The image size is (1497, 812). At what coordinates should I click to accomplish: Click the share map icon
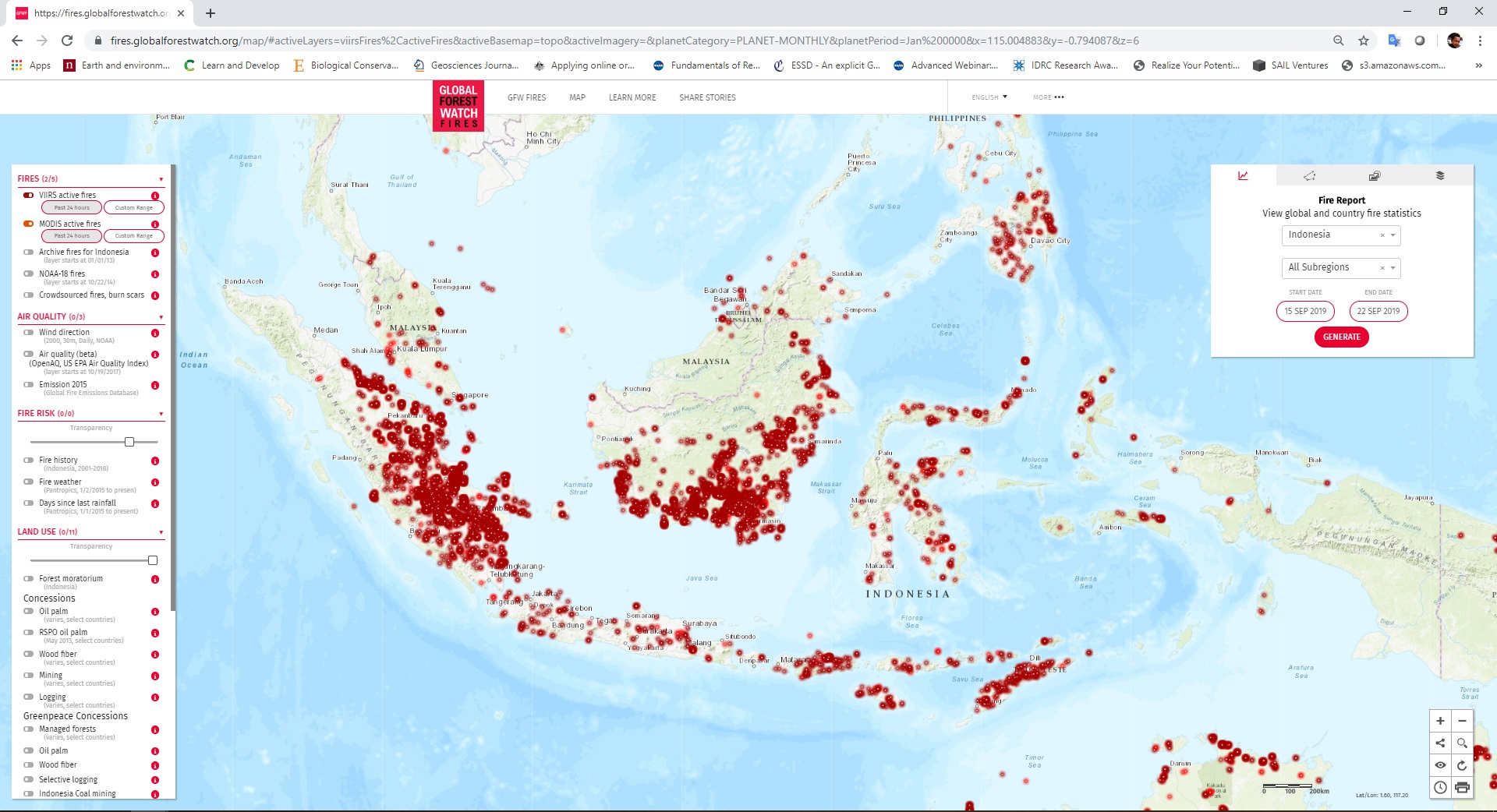coord(1440,743)
